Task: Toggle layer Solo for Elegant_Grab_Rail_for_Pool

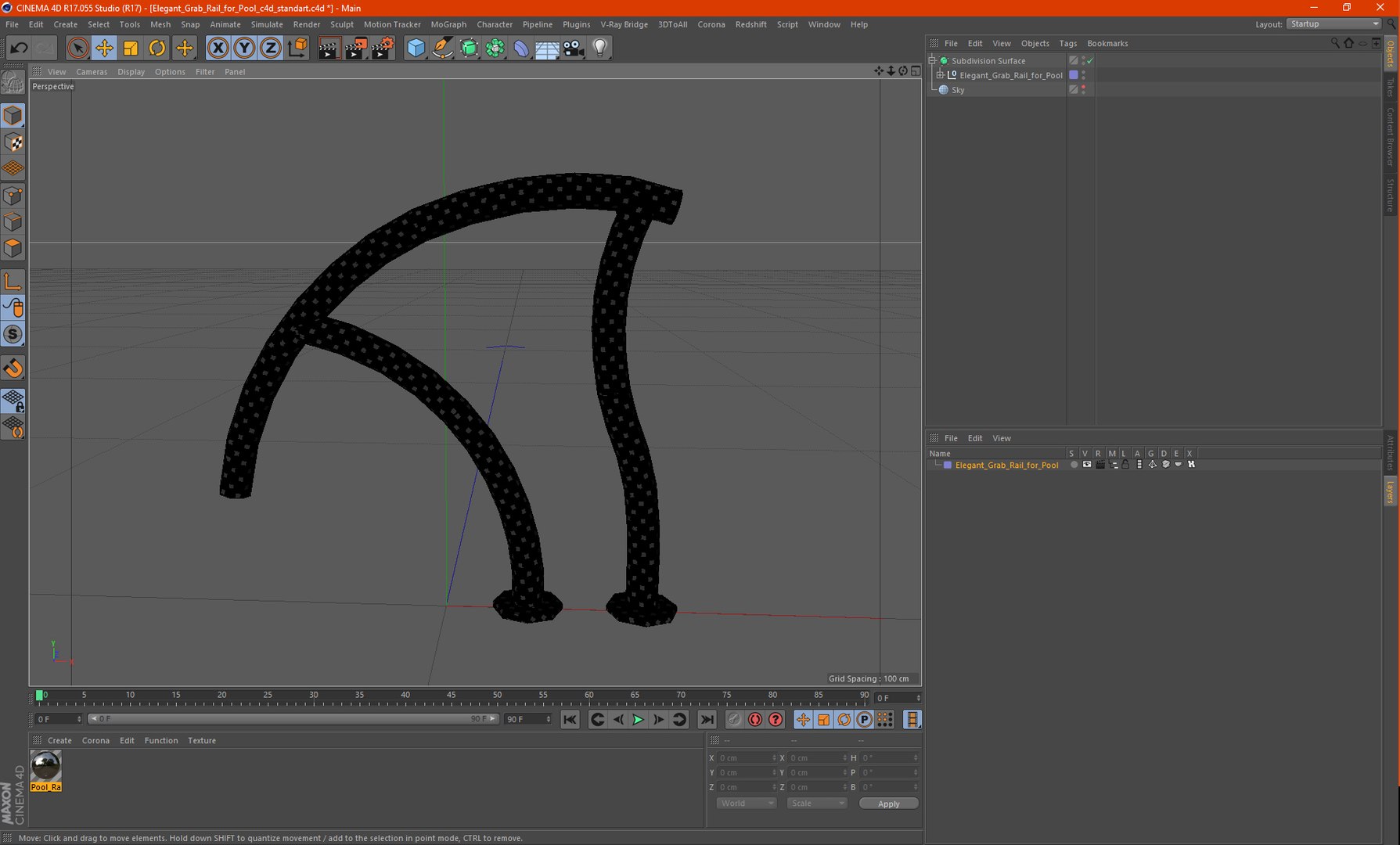Action: (1074, 465)
